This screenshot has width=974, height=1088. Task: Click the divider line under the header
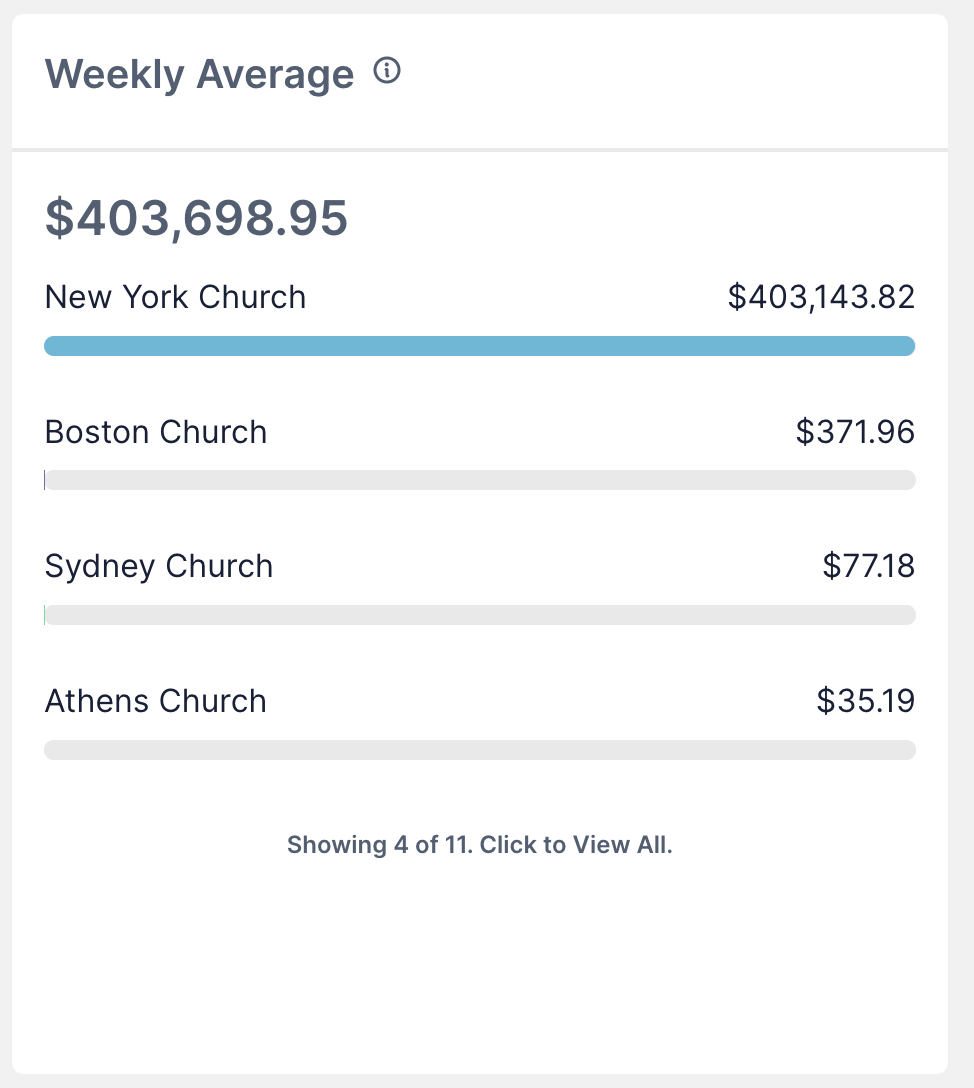479,150
